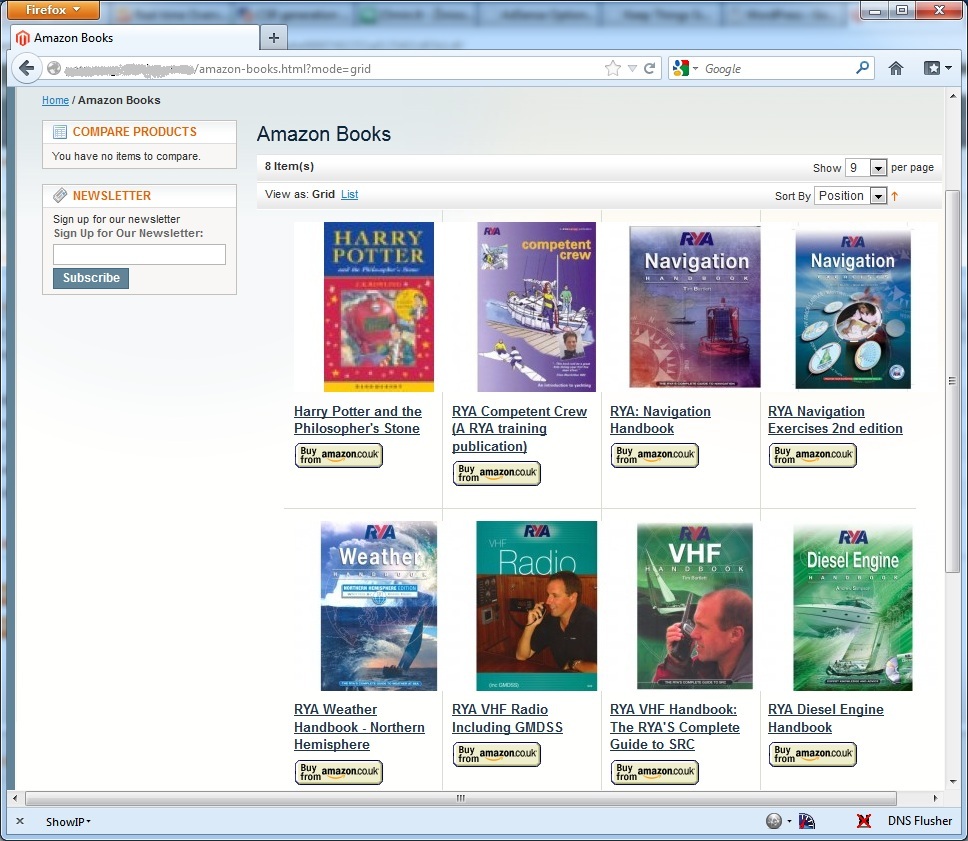968x841 pixels.
Task: Reload the page with the refresh icon
Action: [649, 69]
